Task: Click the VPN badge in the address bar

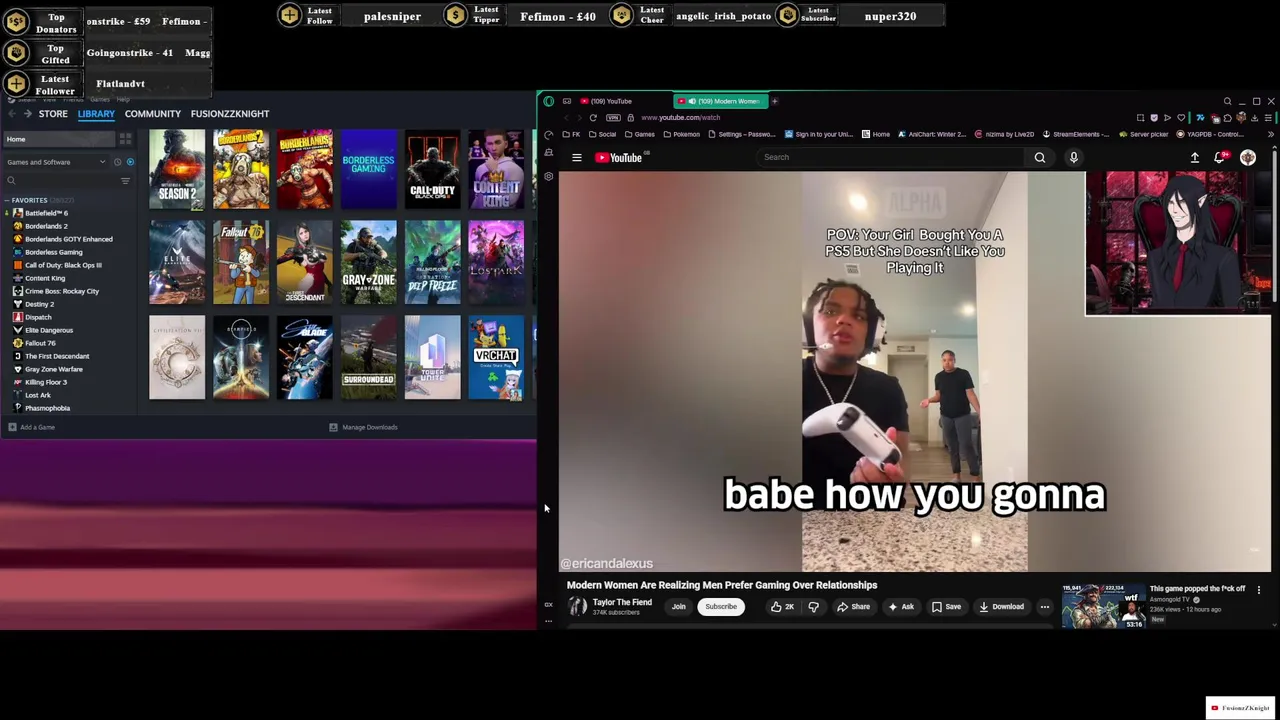Action: (613, 118)
